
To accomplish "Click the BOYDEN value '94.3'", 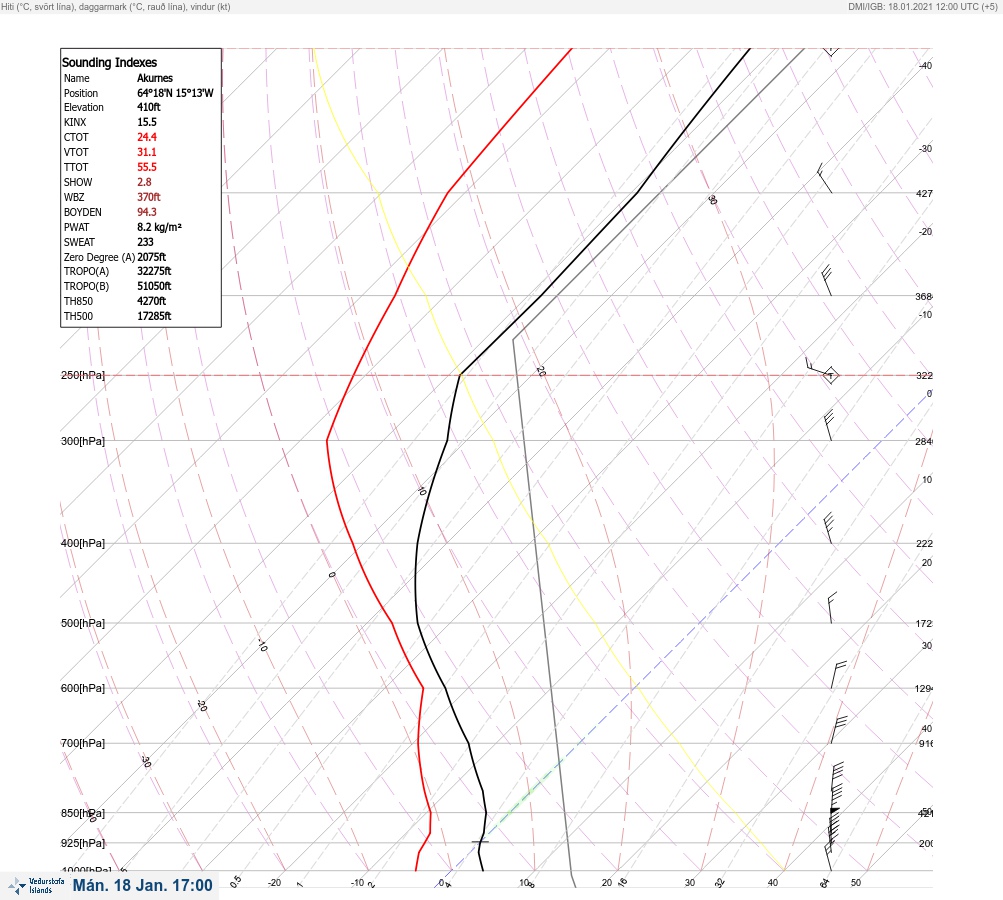I will pos(146,212).
